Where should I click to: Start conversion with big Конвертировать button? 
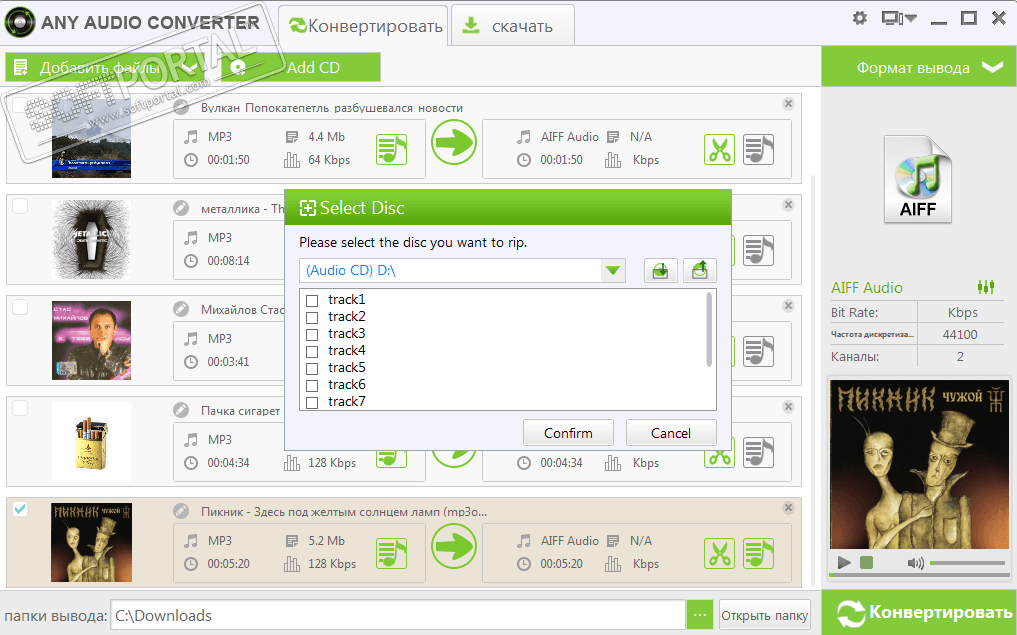919,612
